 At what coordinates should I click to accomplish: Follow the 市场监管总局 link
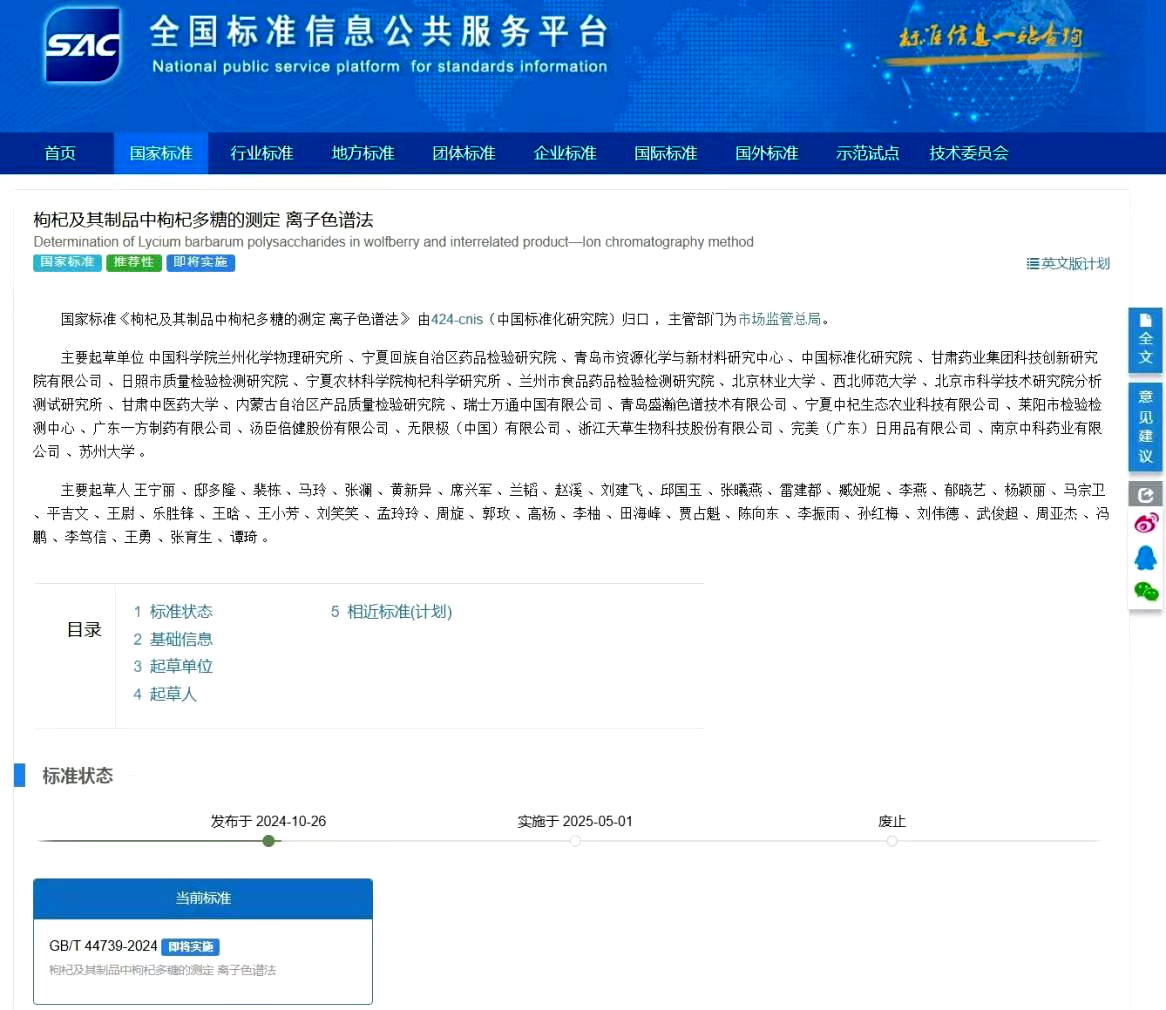coord(779,319)
